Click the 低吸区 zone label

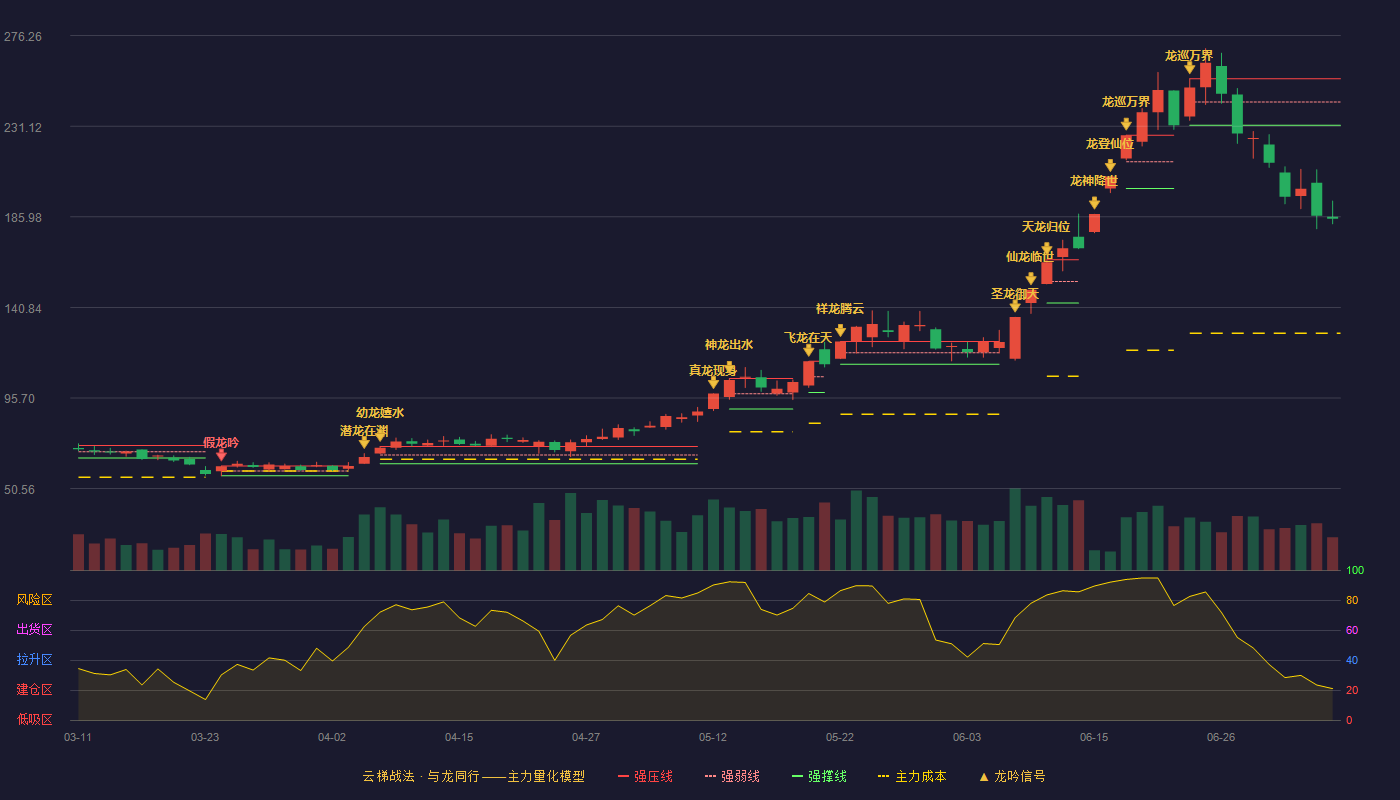35,719
